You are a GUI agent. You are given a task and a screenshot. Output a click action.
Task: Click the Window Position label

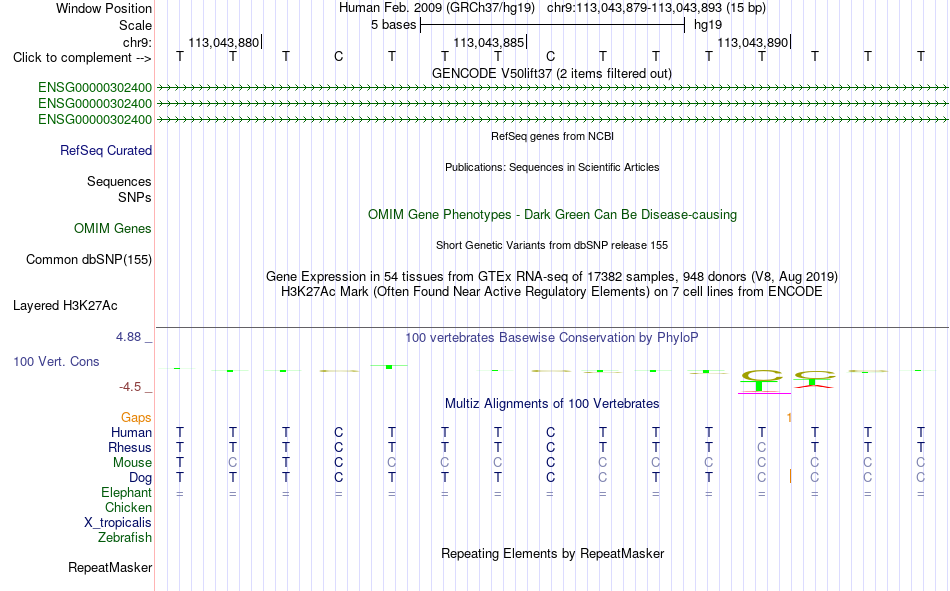(x=104, y=8)
